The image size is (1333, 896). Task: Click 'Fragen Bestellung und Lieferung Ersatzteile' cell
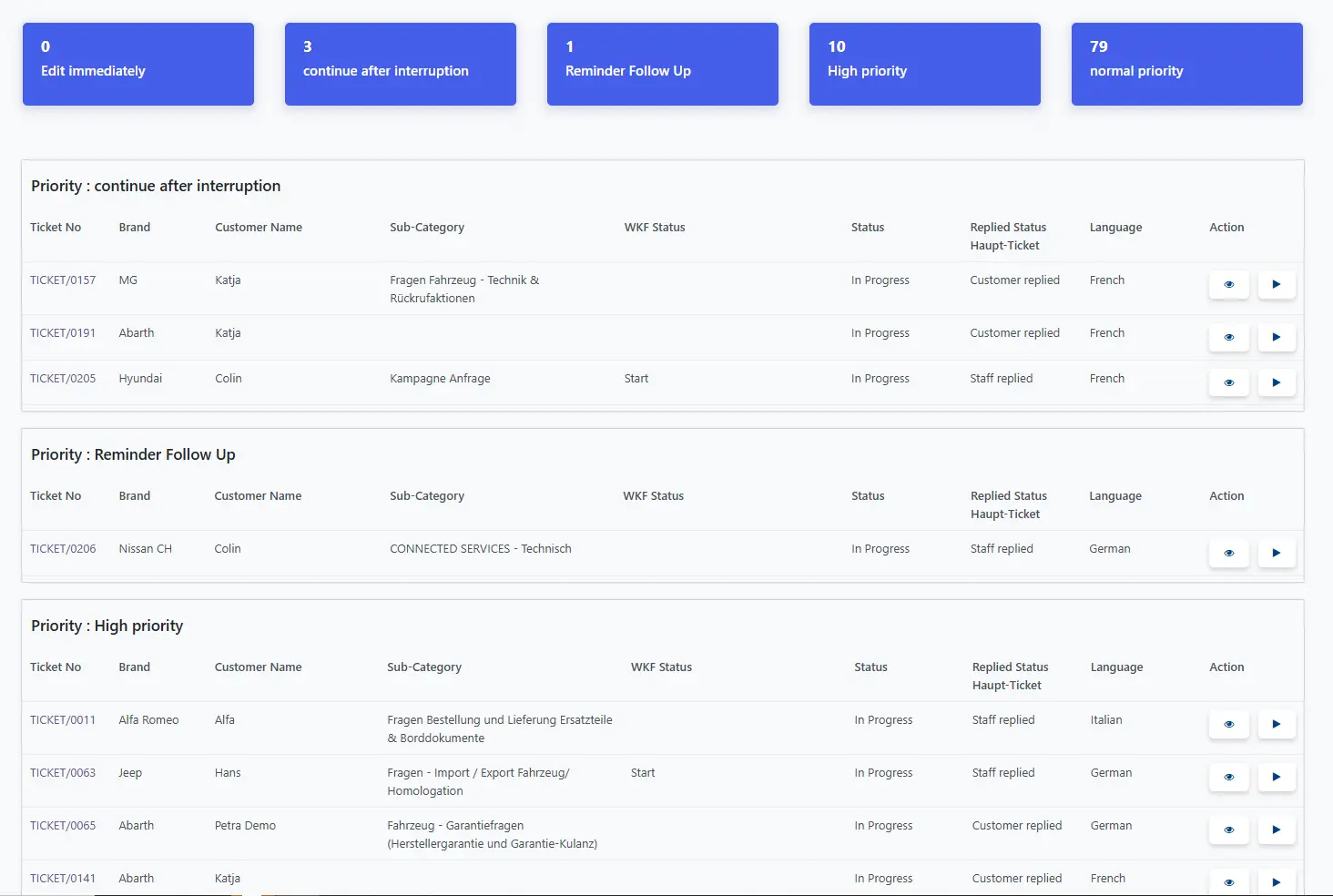pyautogui.click(x=500, y=729)
